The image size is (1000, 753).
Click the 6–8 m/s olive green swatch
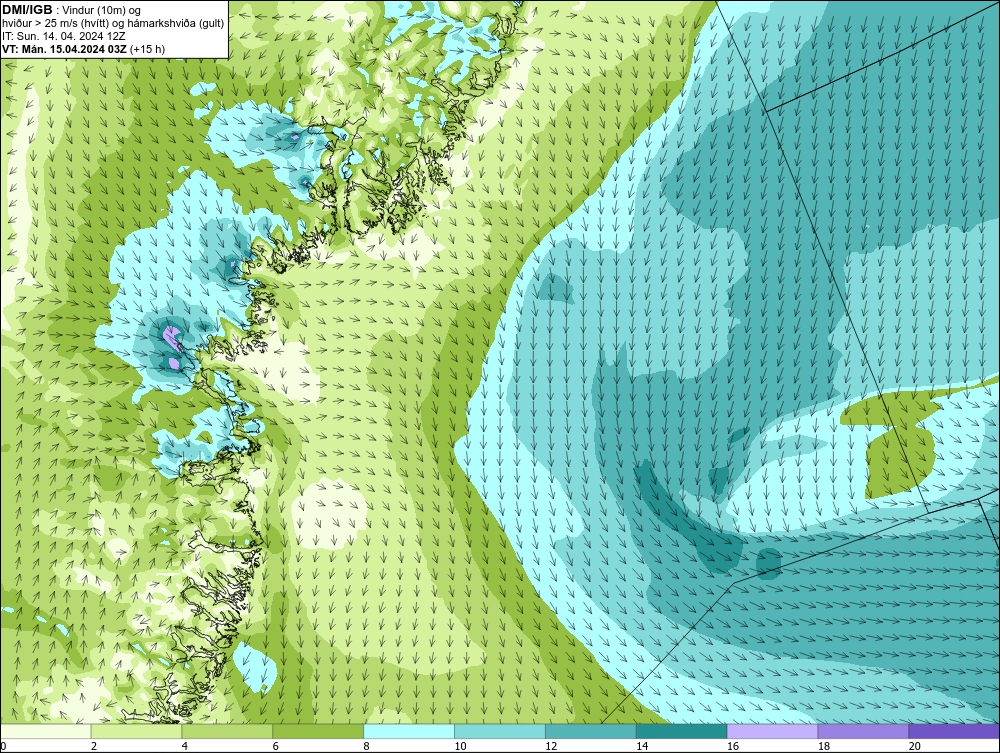[318, 731]
